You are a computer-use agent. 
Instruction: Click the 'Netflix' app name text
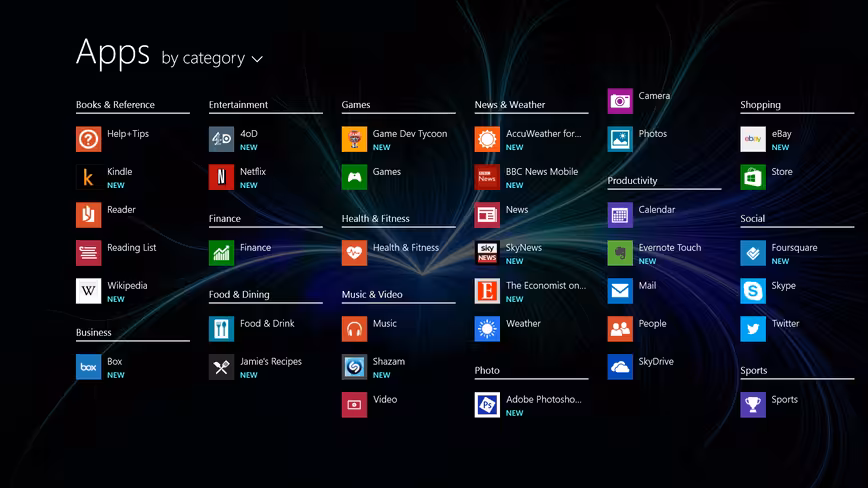253,172
